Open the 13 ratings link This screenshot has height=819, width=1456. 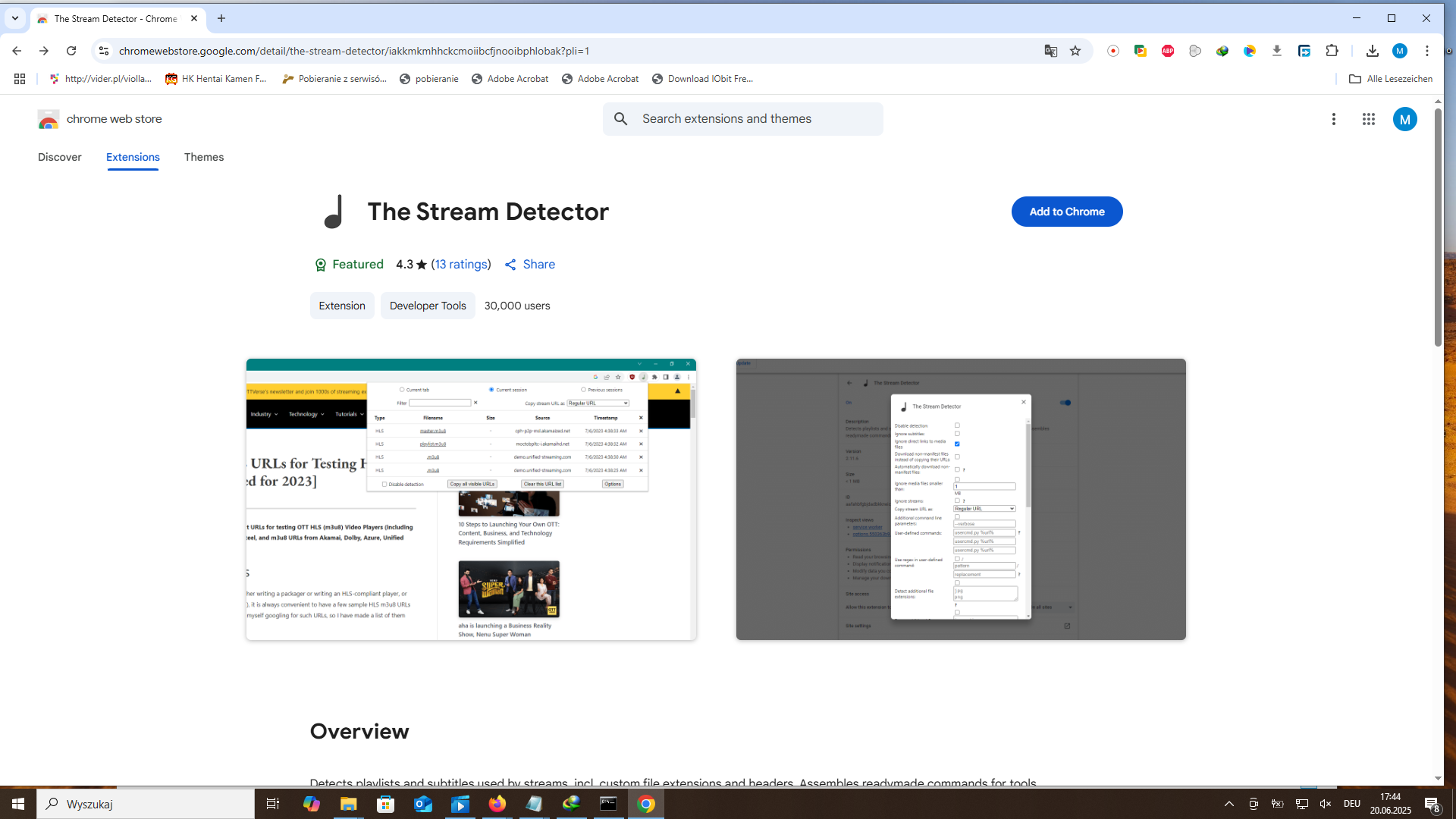tap(461, 265)
